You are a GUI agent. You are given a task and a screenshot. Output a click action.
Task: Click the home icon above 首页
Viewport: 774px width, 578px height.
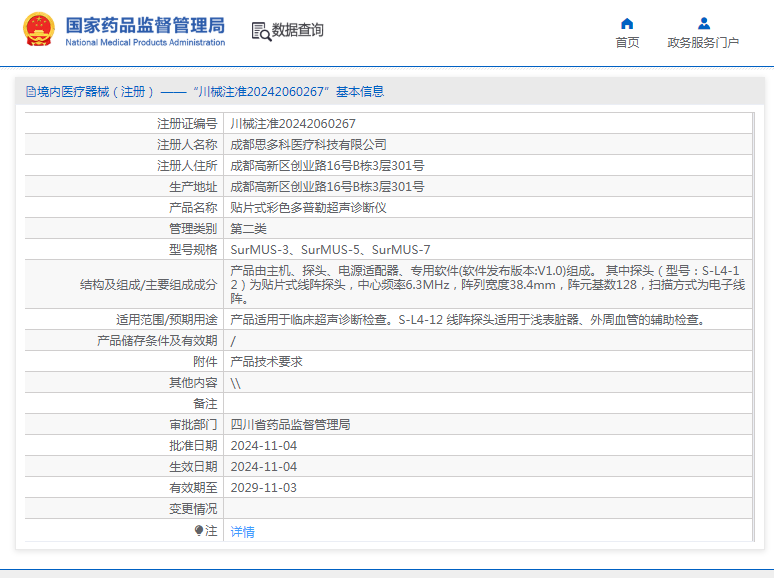[x=627, y=23]
